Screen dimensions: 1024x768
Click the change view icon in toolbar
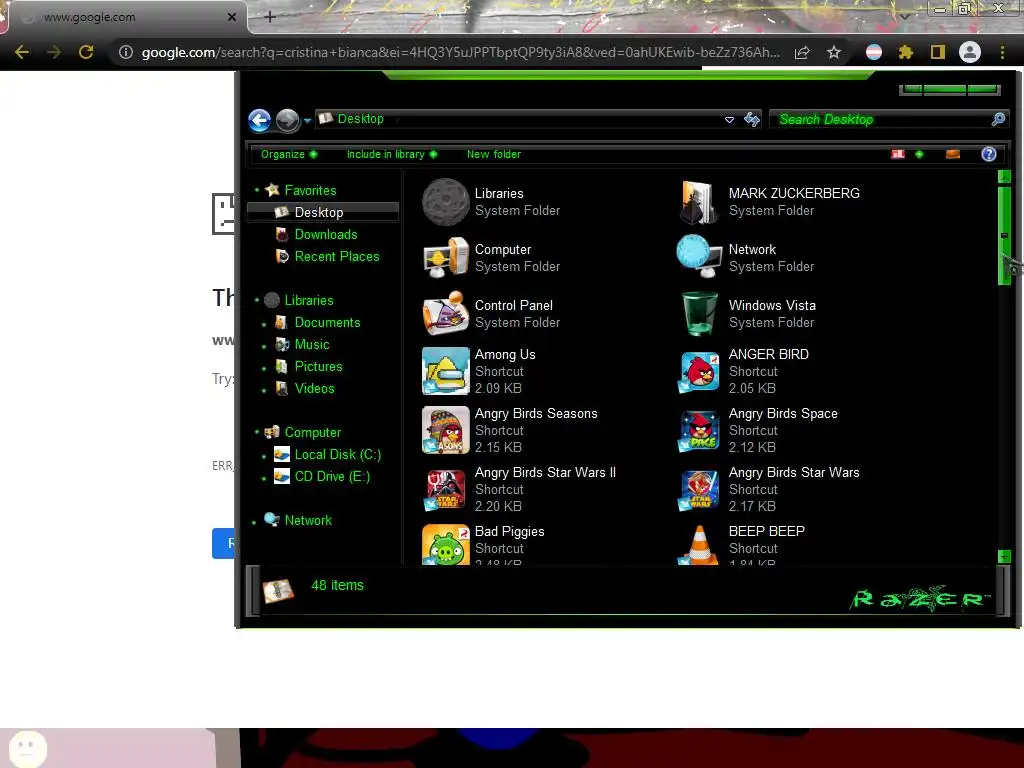[898, 154]
